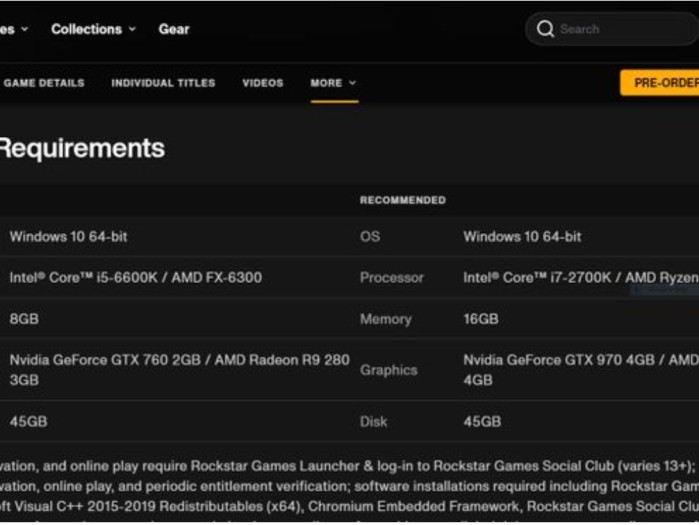The width and height of the screenshot is (699, 525).
Task: Open the Individual Titles tab
Action: coord(163,83)
